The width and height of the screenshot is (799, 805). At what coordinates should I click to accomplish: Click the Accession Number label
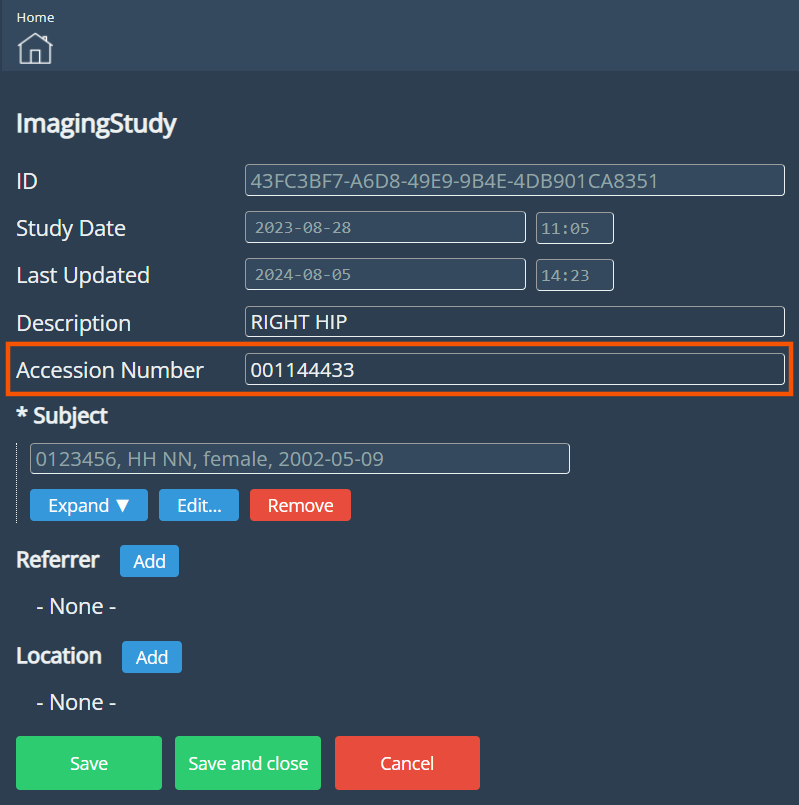[x=110, y=370]
